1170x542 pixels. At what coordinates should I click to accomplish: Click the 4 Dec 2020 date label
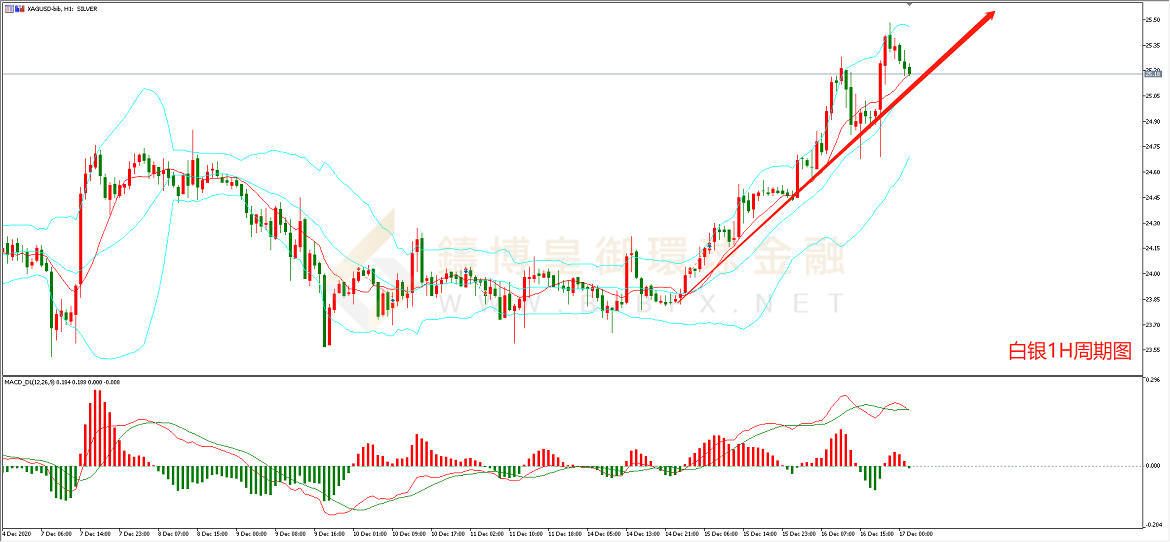point(19,535)
